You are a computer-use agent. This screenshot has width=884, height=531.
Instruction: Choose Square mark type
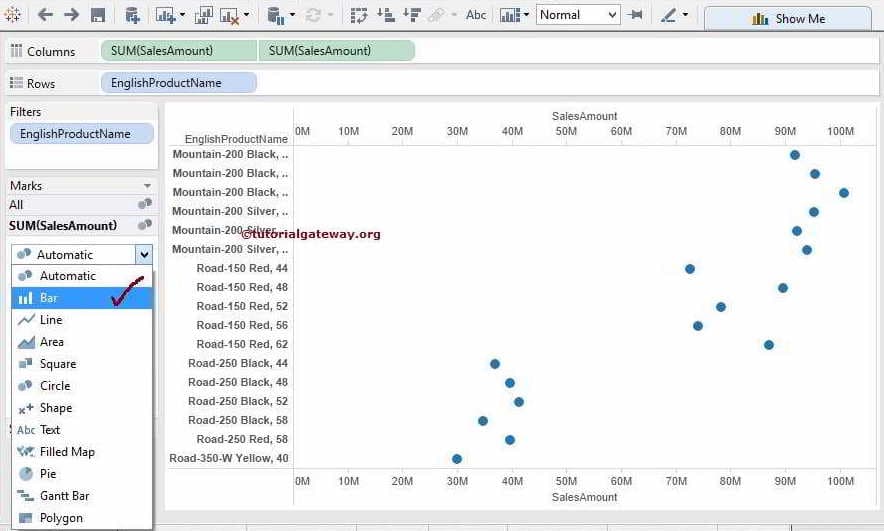click(x=82, y=364)
